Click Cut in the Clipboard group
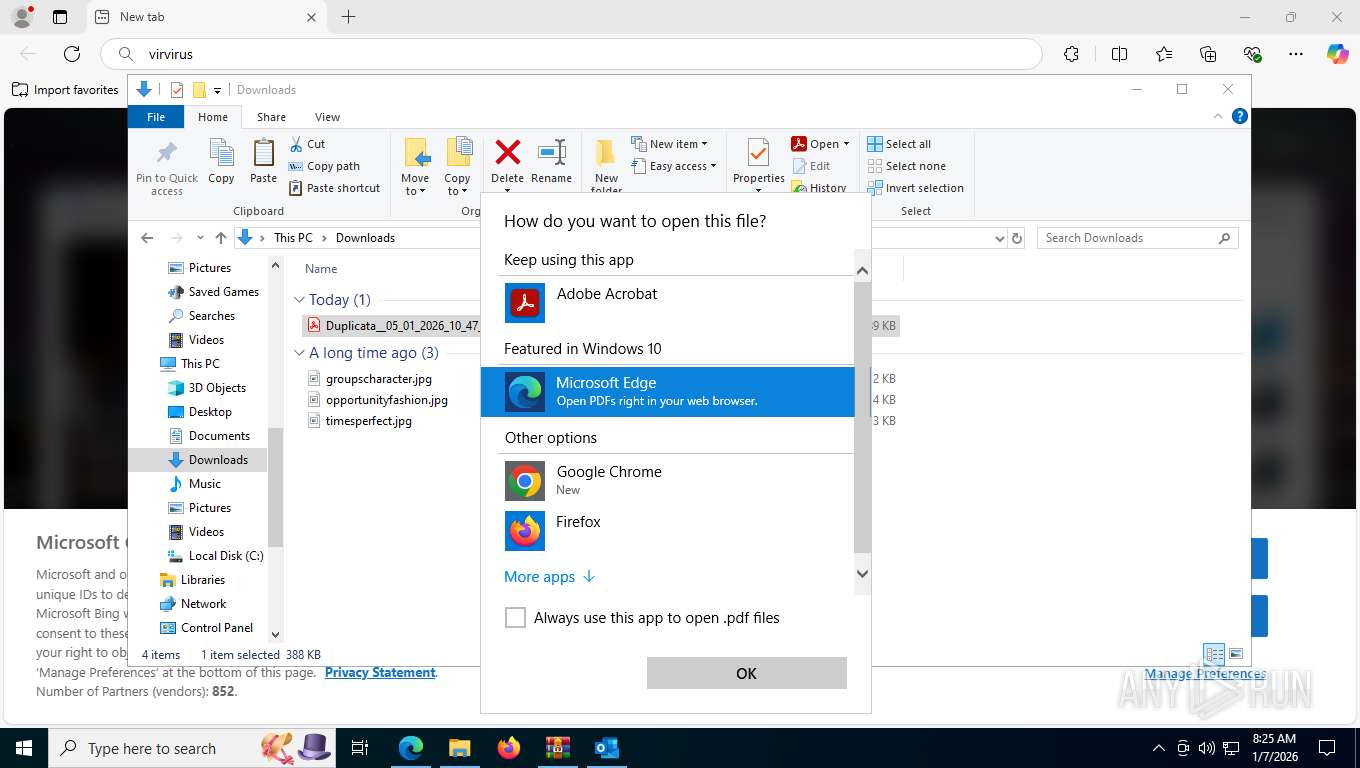Image resolution: width=1360 pixels, height=768 pixels. coord(307,144)
